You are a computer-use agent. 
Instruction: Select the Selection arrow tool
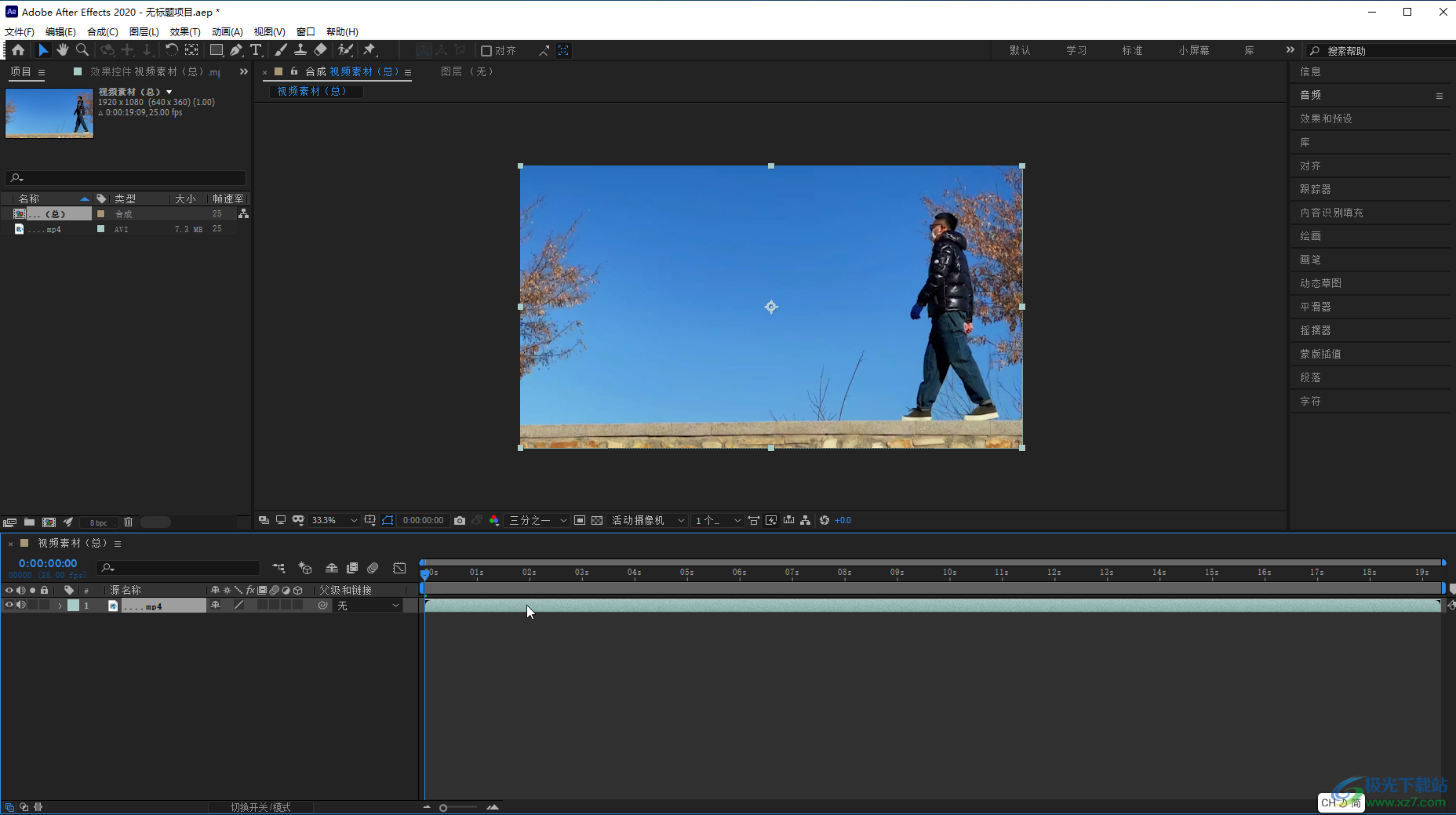coord(43,50)
